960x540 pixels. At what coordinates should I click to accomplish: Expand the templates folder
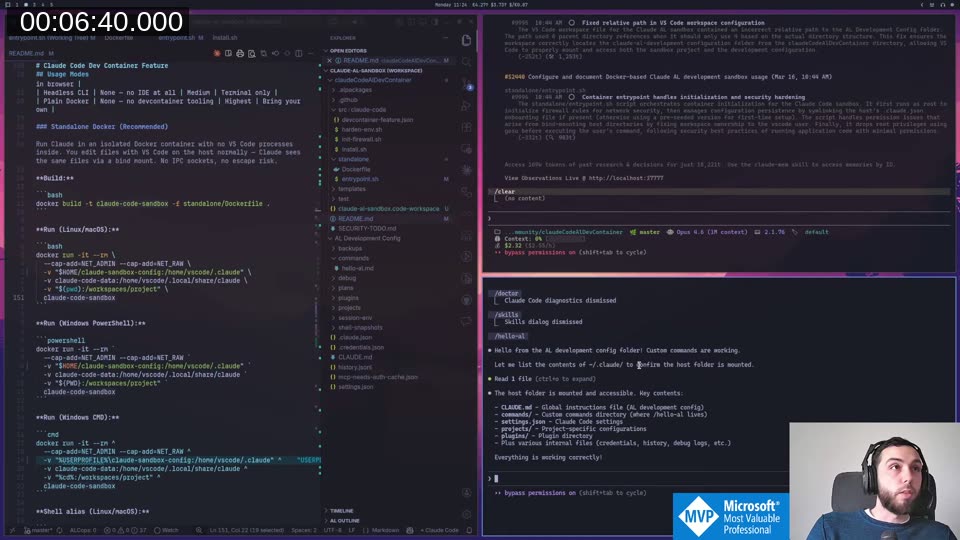click(x=352, y=188)
